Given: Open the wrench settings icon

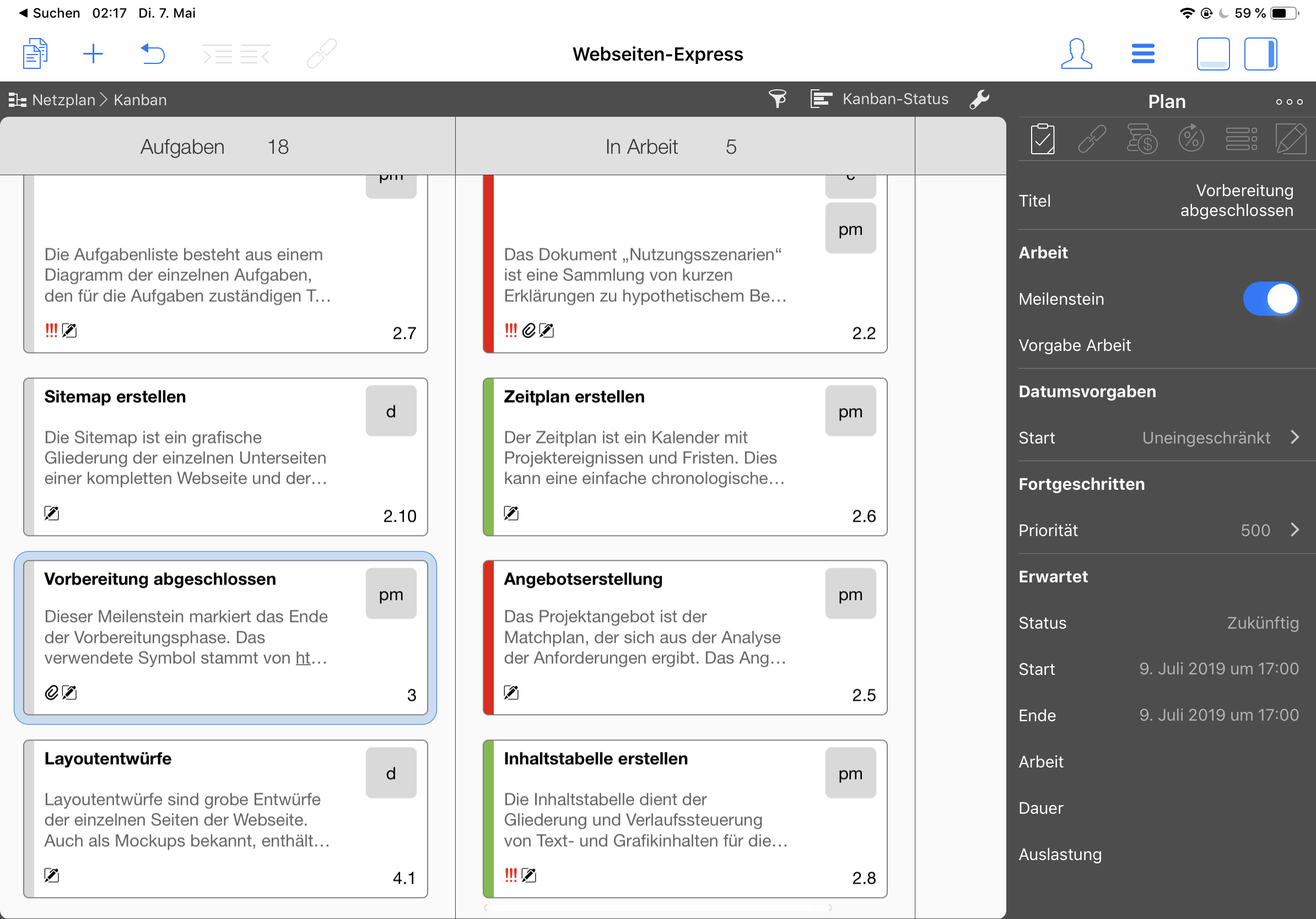Looking at the screenshot, I should pyautogui.click(x=979, y=99).
